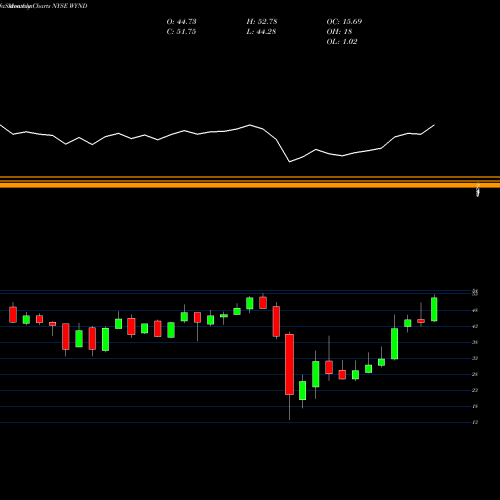Click the 36 price axis label

point(475,342)
